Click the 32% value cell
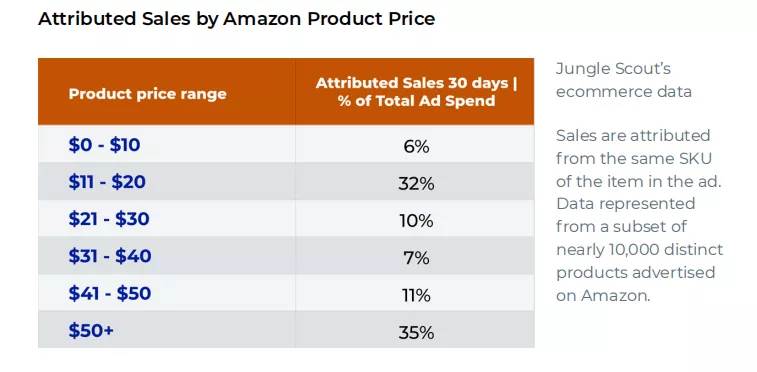This screenshot has height=372, width=757. (x=416, y=184)
